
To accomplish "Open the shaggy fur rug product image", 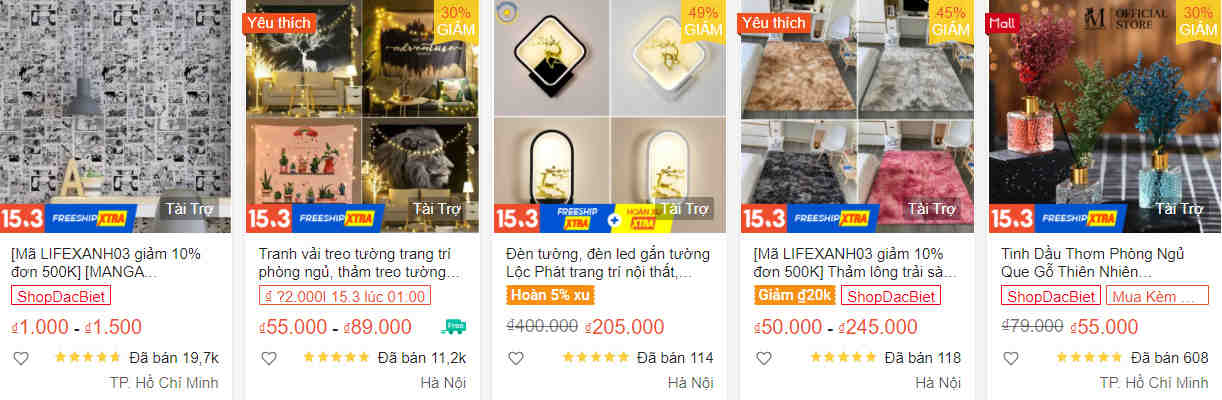I will click(858, 116).
